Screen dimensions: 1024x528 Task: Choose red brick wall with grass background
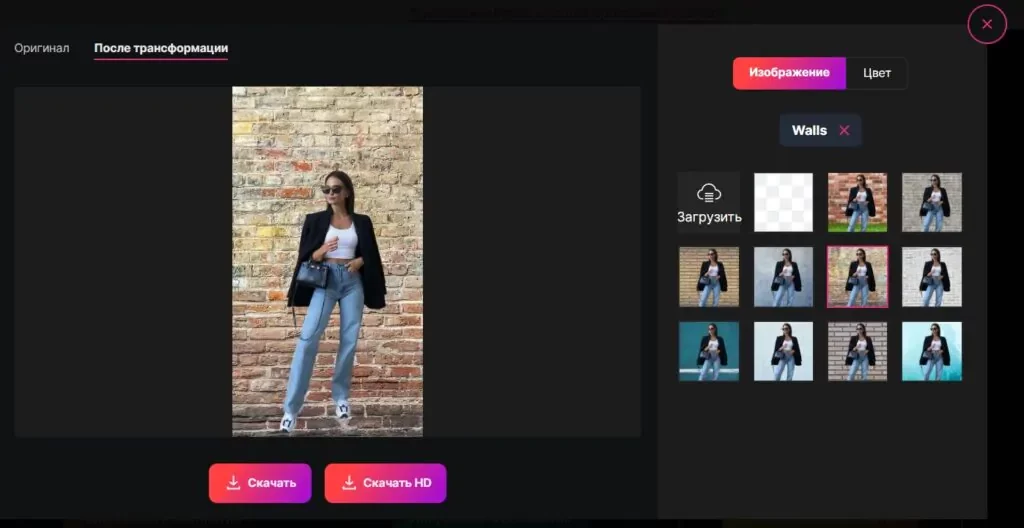click(x=857, y=202)
